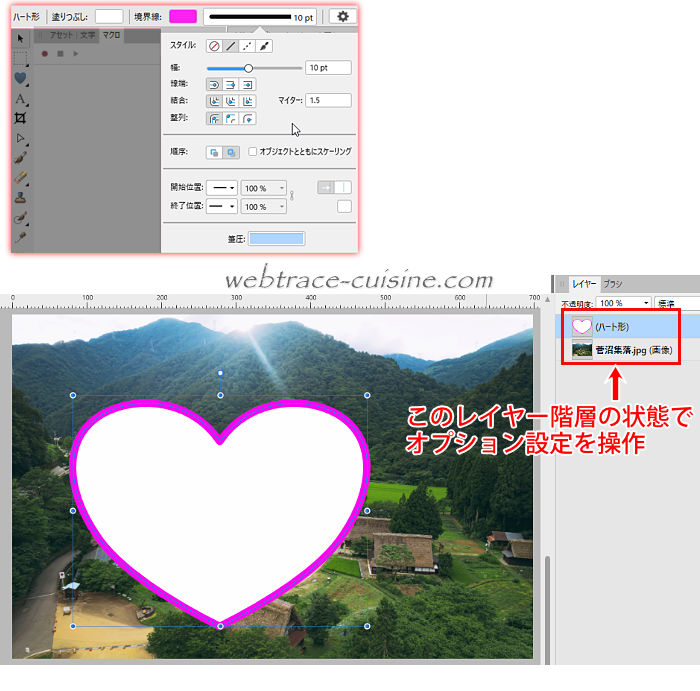Open the gear settings icon in context toolbar

(x=344, y=17)
